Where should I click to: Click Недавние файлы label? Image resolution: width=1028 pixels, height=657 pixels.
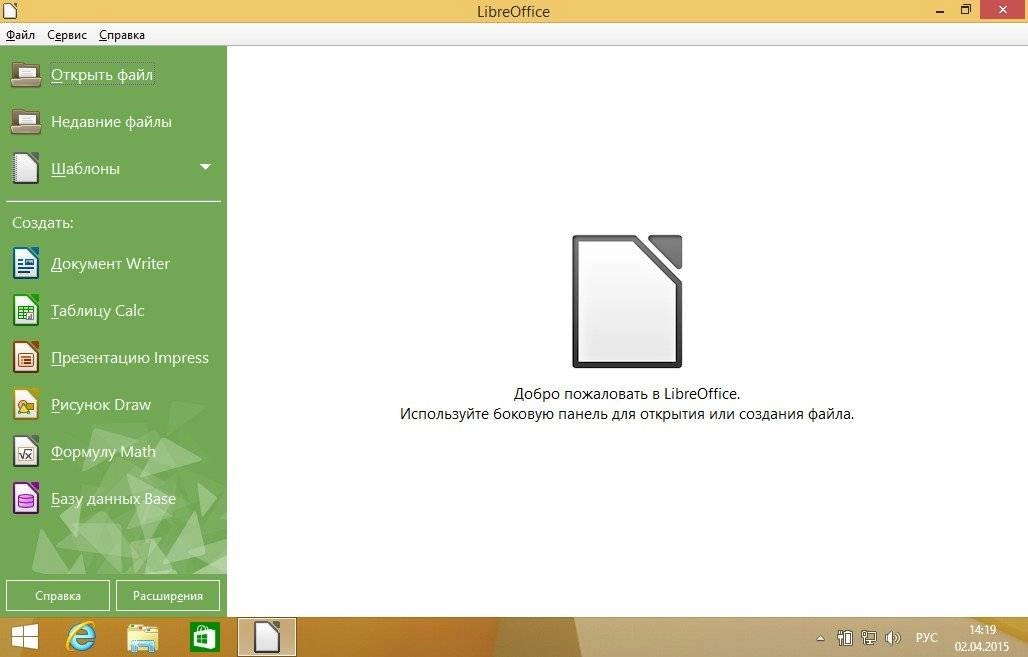tap(111, 122)
